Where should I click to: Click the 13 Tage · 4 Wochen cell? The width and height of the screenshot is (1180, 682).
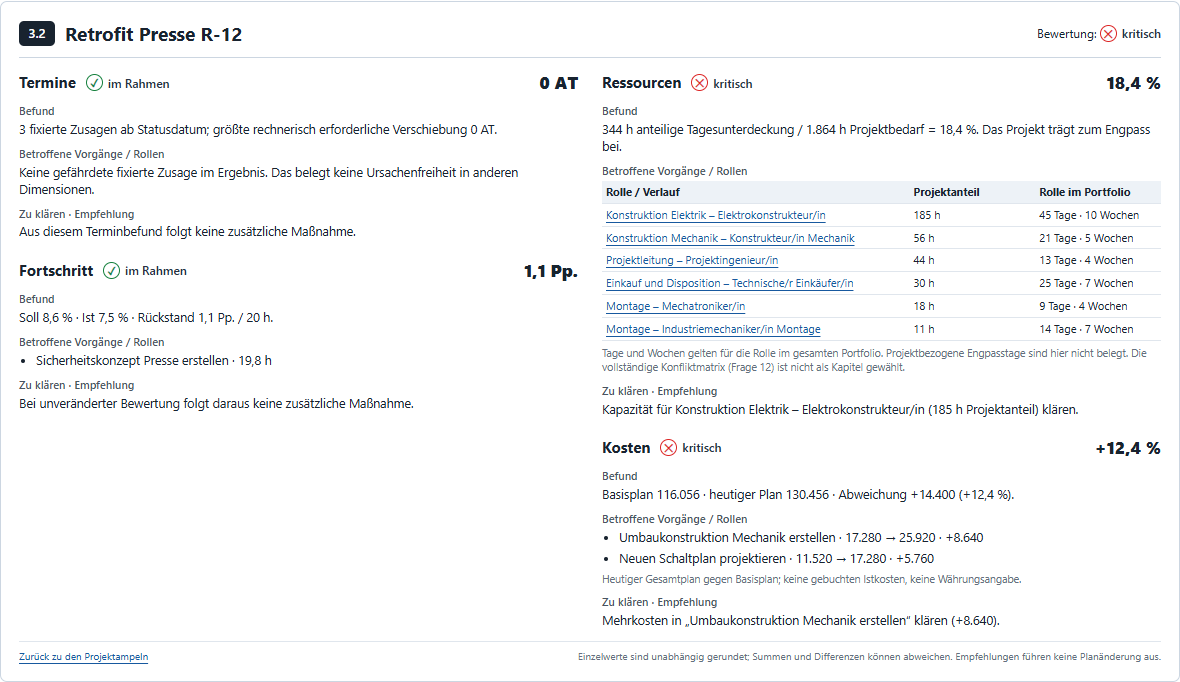click(x=1086, y=260)
